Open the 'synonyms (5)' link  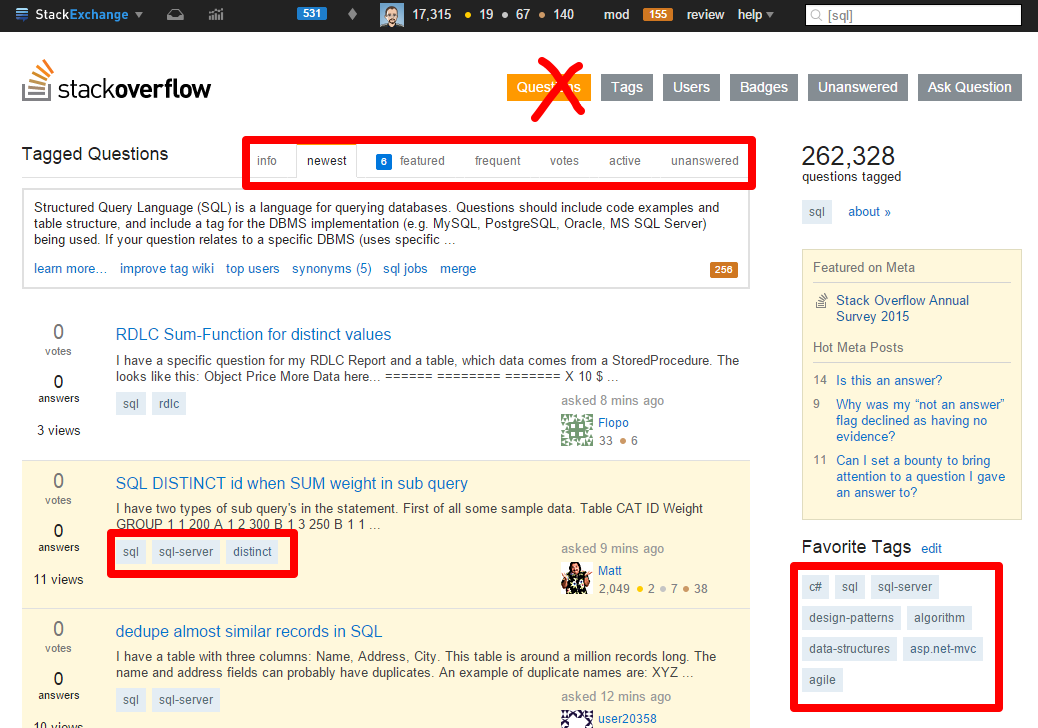(x=332, y=269)
